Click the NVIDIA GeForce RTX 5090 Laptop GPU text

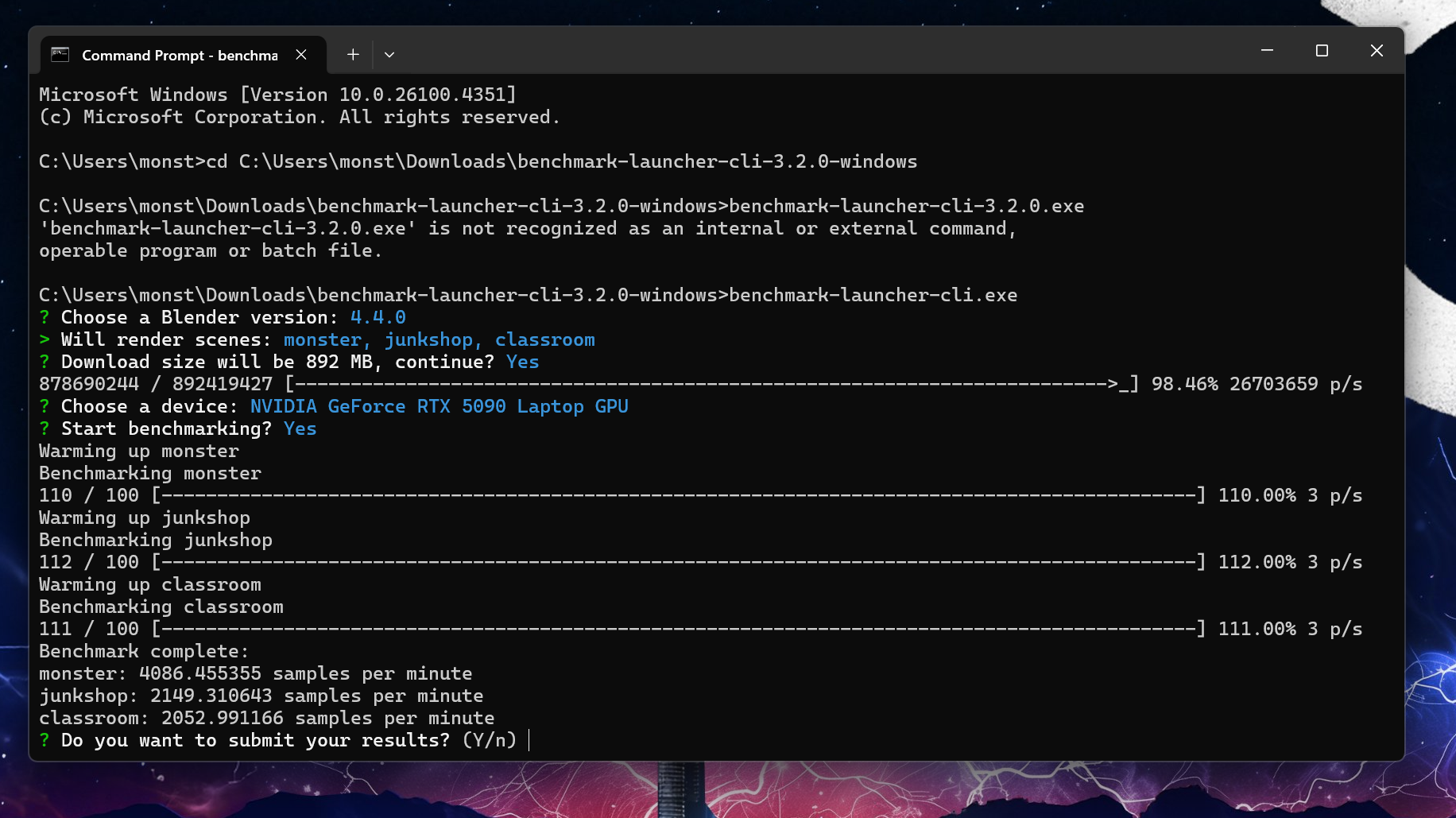click(440, 406)
